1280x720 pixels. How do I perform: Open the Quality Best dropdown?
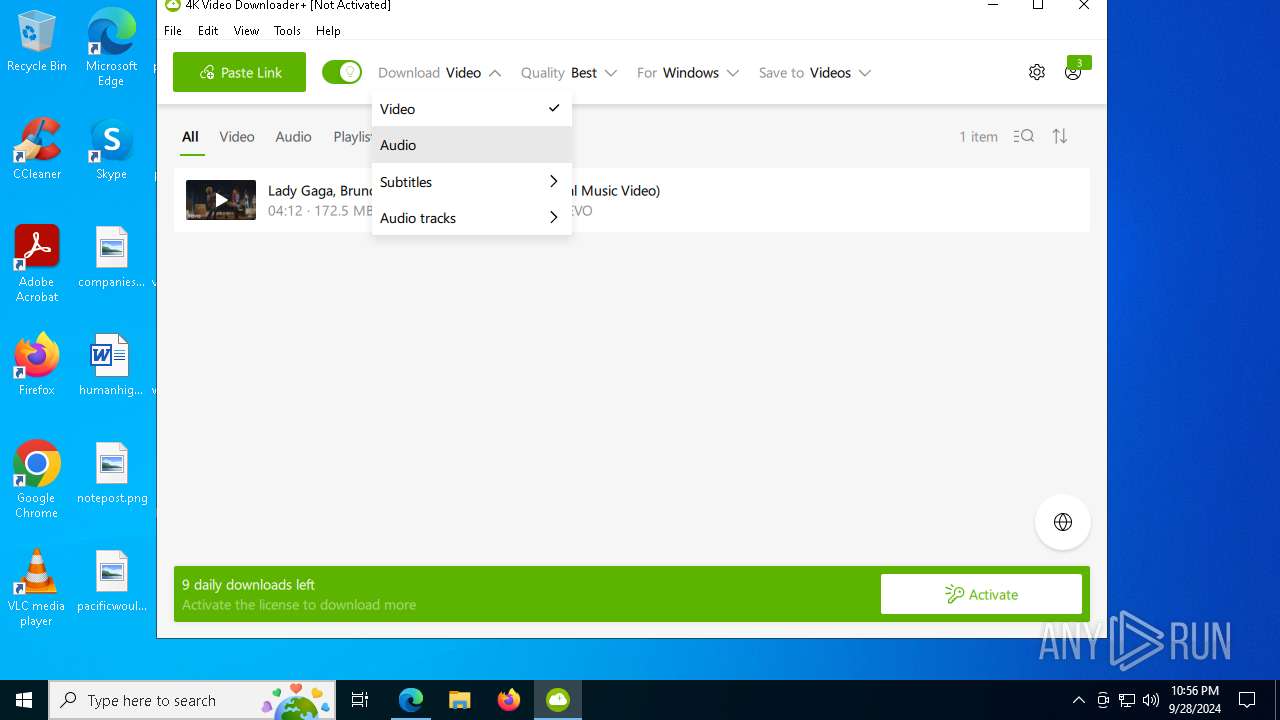569,73
